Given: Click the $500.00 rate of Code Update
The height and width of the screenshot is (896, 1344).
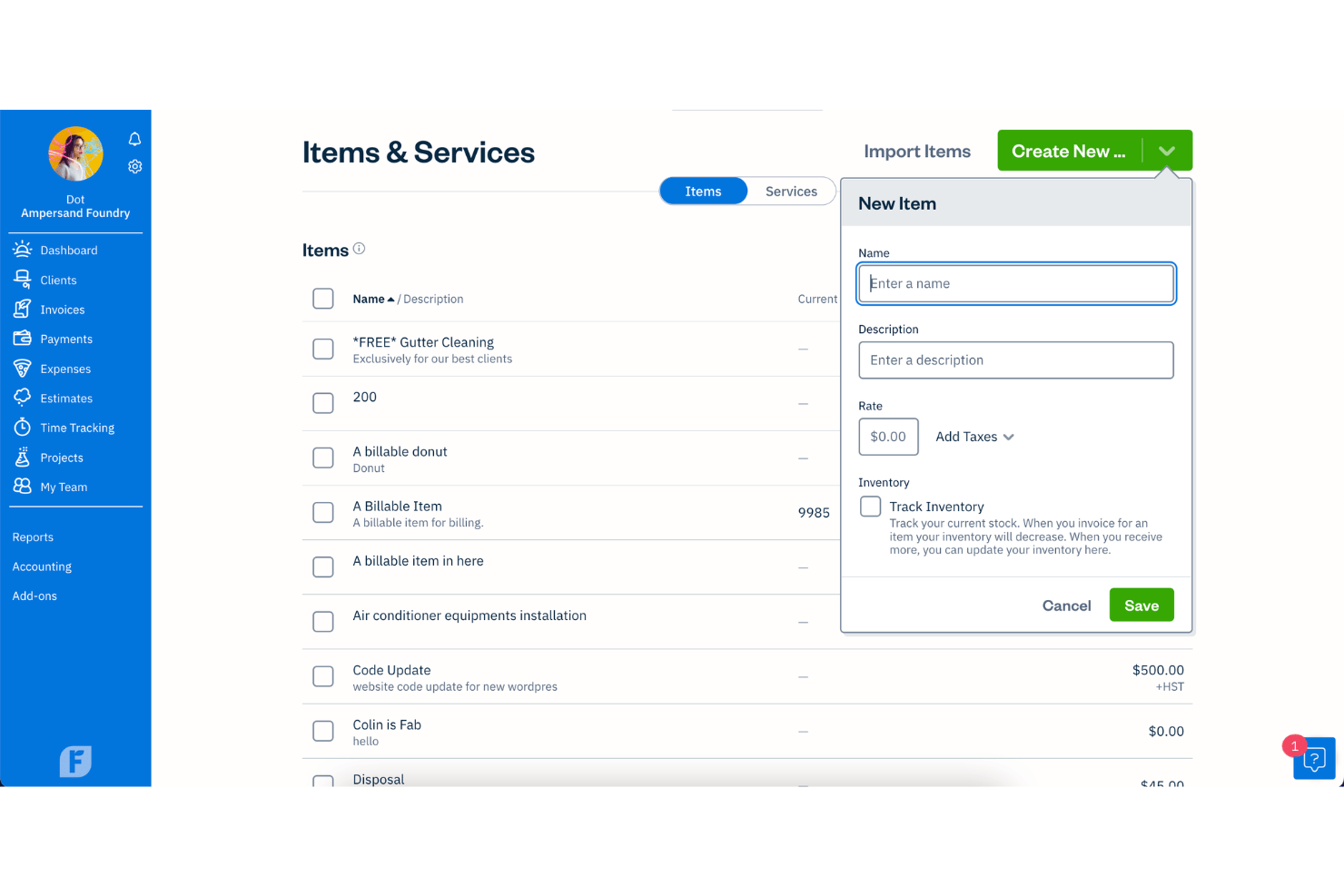Looking at the screenshot, I should point(1158,670).
